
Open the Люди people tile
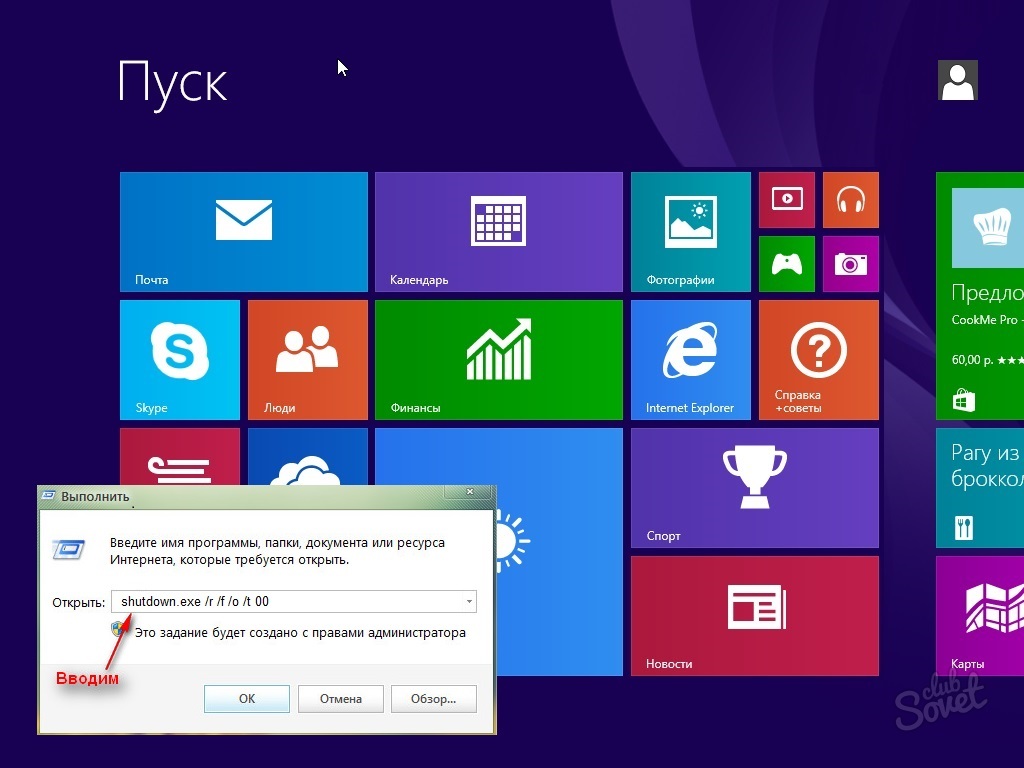point(307,359)
